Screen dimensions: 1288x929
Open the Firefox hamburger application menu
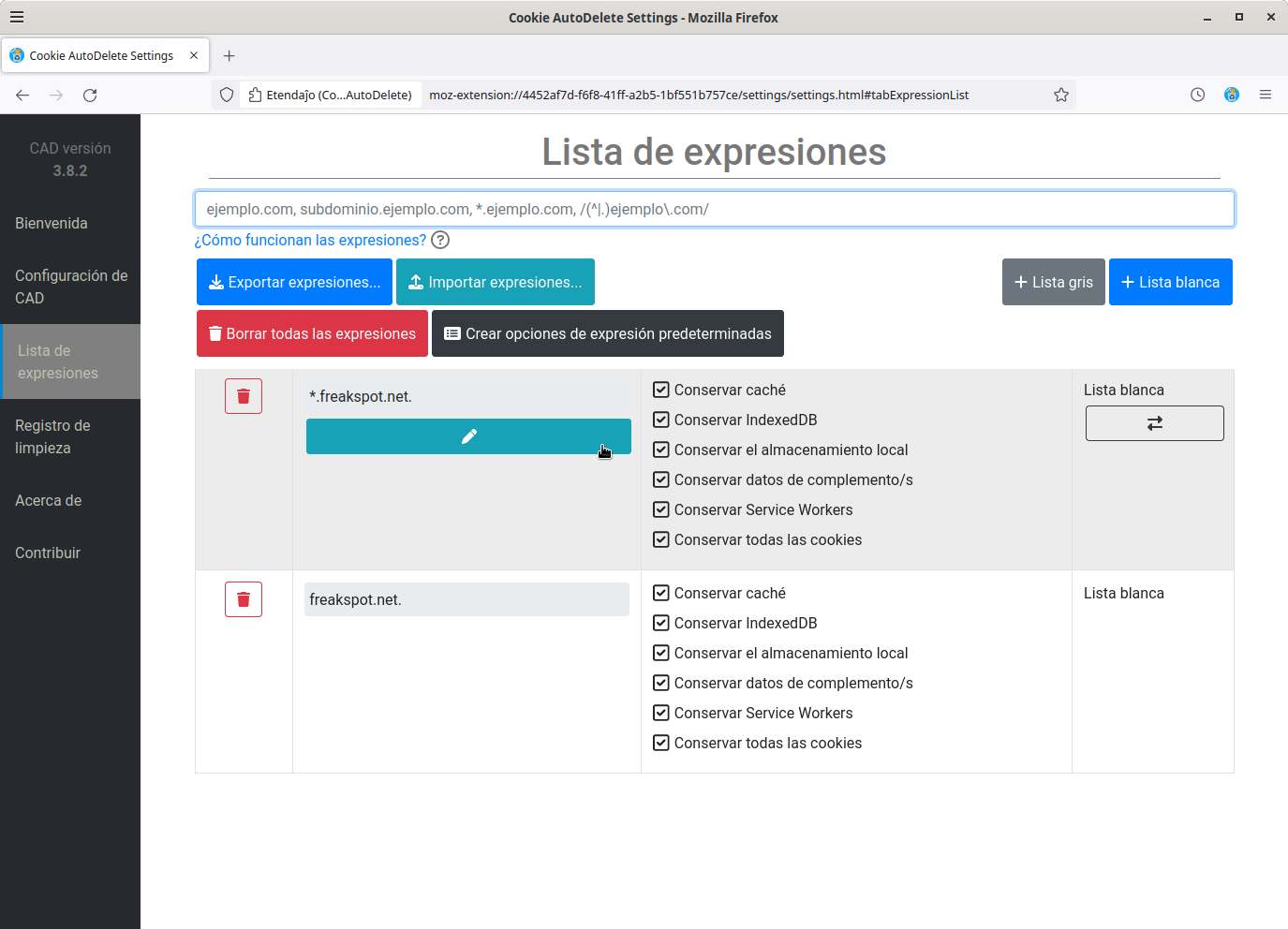pyautogui.click(x=1265, y=95)
